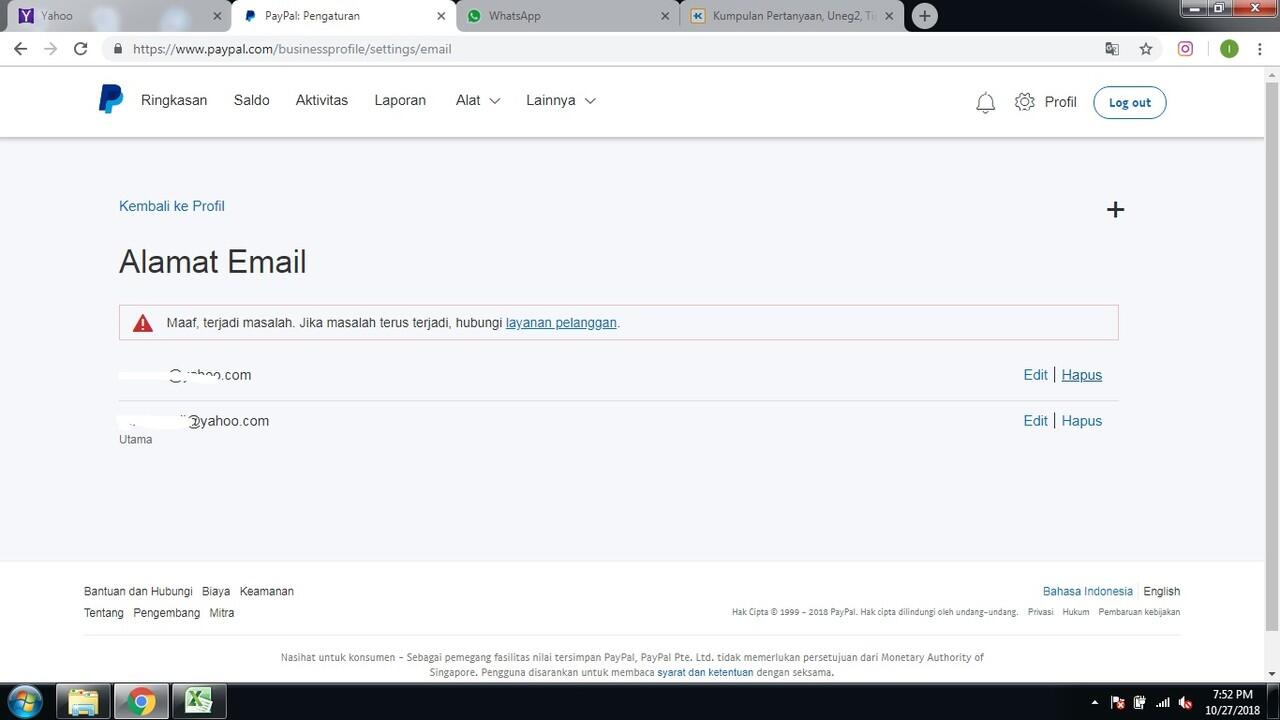The image size is (1280, 720).
Task: Show hidden system tray icons
Action: 1094,703
